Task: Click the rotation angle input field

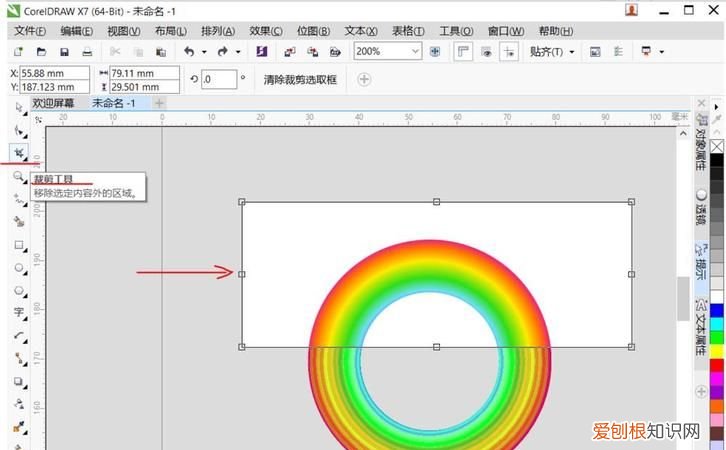Action: (x=219, y=79)
